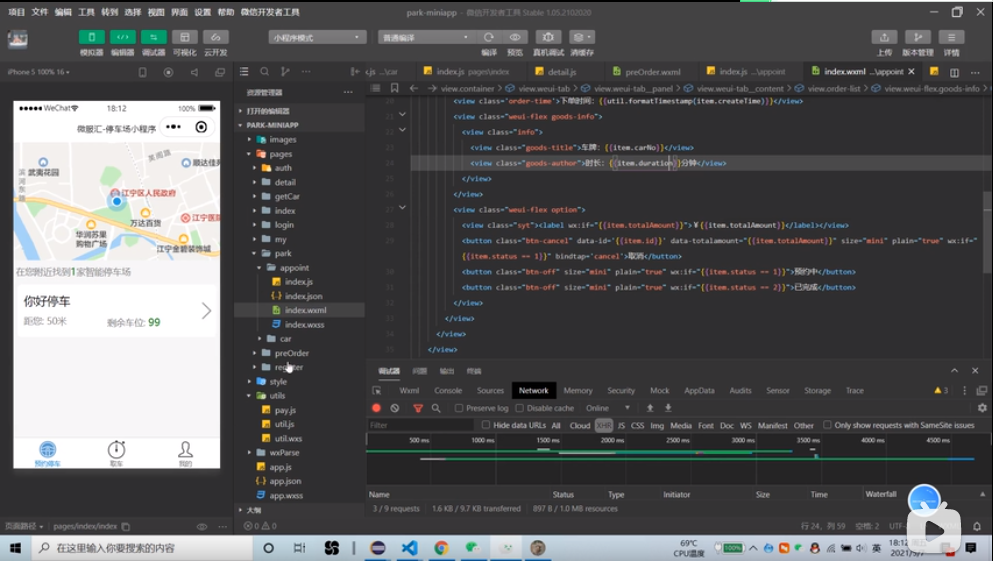Open source control branch icon in sidebar
993x561 pixels.
pyautogui.click(x=285, y=72)
